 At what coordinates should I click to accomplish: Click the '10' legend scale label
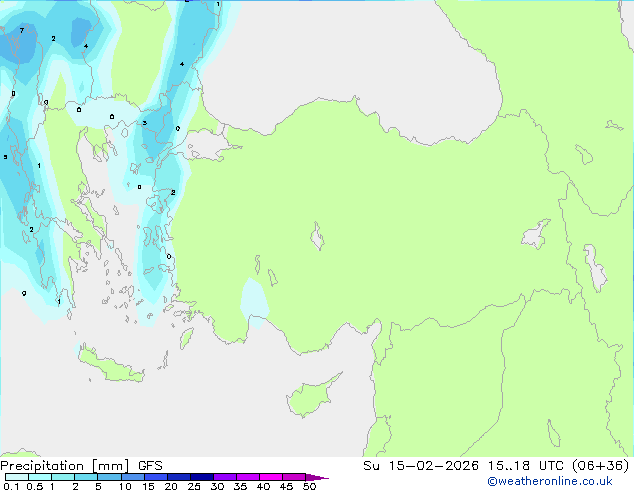[125, 486]
